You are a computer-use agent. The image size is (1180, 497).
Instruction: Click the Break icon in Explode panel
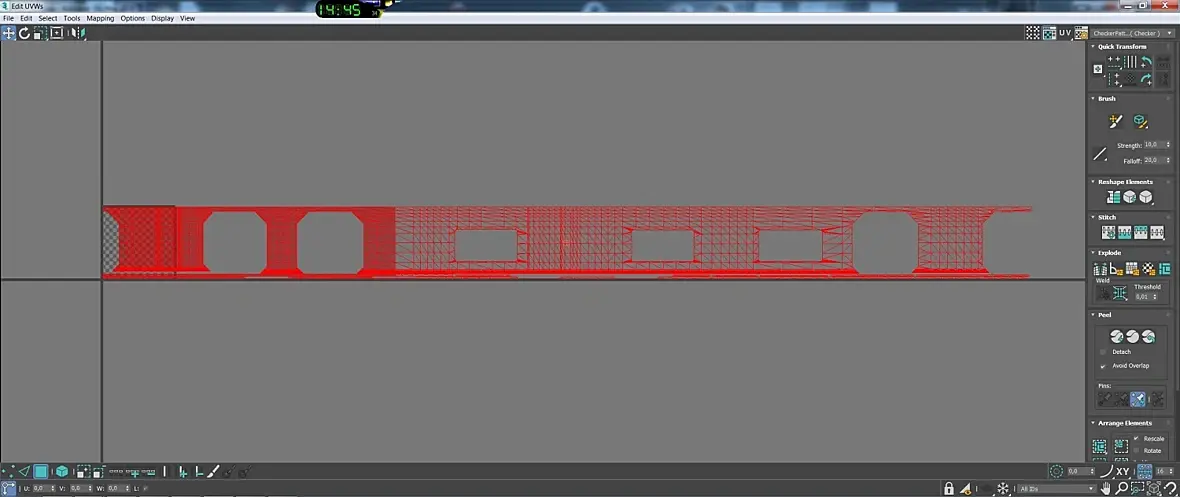(x=1099, y=268)
